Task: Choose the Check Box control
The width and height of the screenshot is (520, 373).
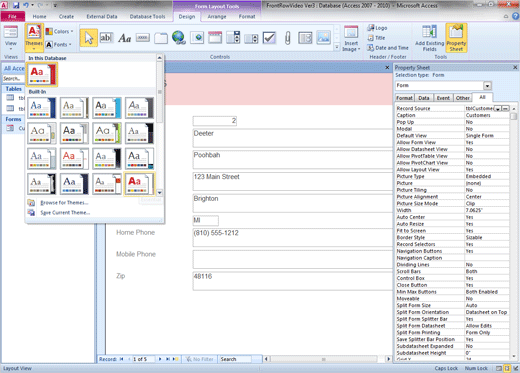Action: tap(269, 38)
